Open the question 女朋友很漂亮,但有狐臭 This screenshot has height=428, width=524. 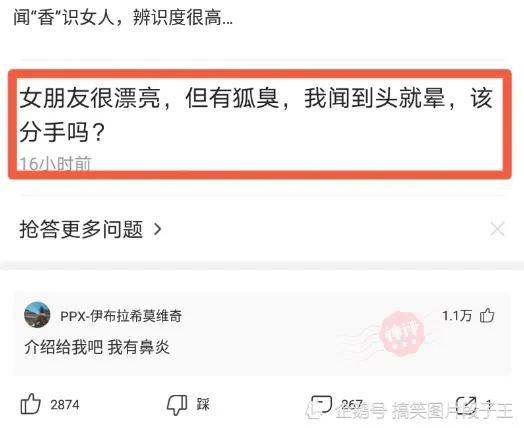[x=256, y=114]
